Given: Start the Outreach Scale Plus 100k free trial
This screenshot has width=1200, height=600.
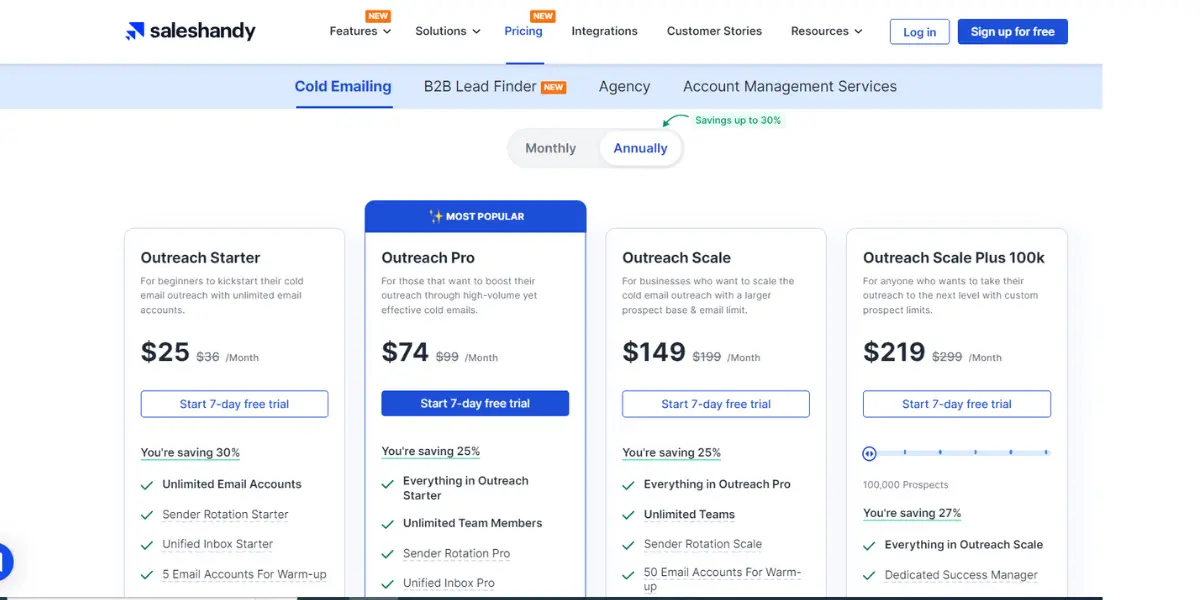Looking at the screenshot, I should (957, 404).
